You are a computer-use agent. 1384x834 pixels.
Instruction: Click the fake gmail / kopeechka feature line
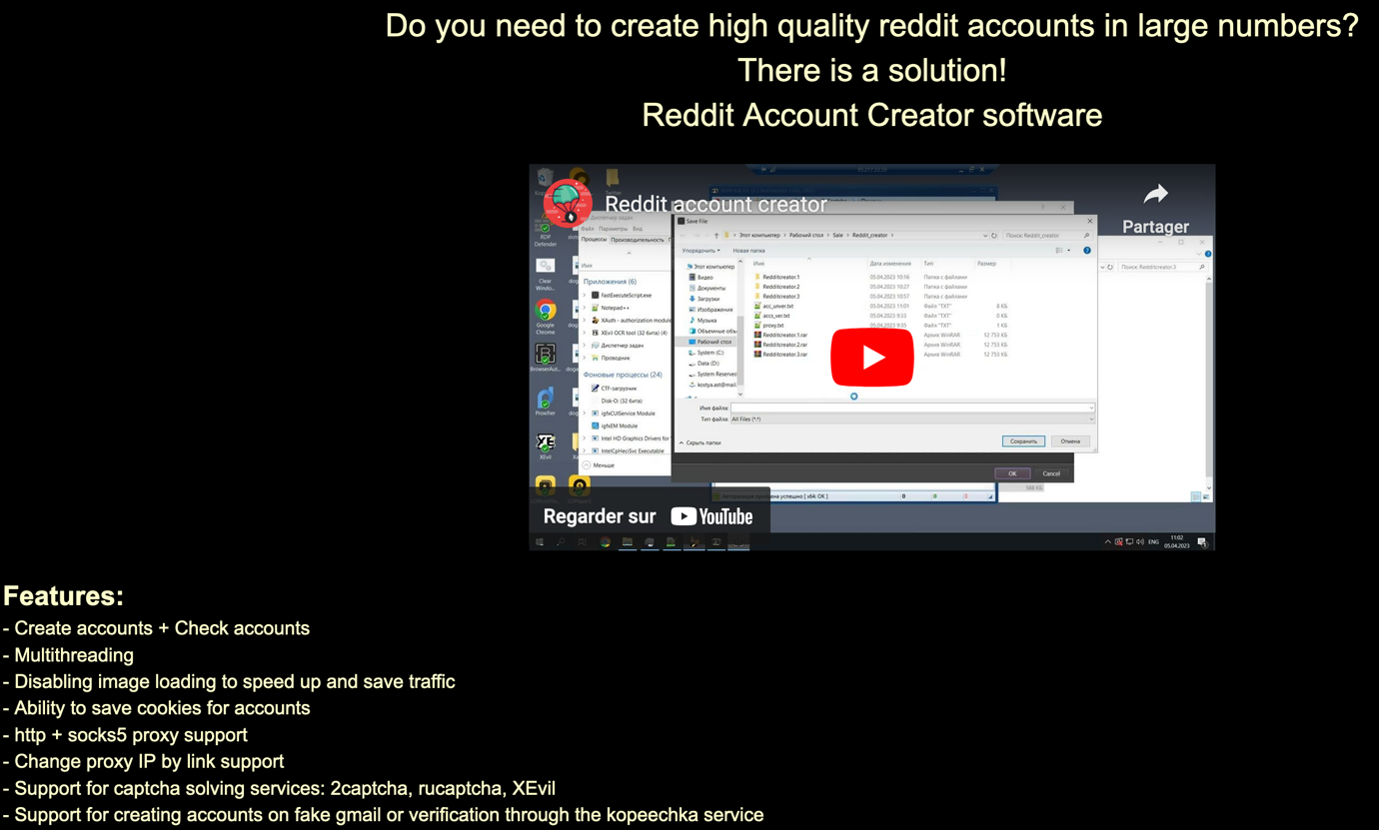384,815
